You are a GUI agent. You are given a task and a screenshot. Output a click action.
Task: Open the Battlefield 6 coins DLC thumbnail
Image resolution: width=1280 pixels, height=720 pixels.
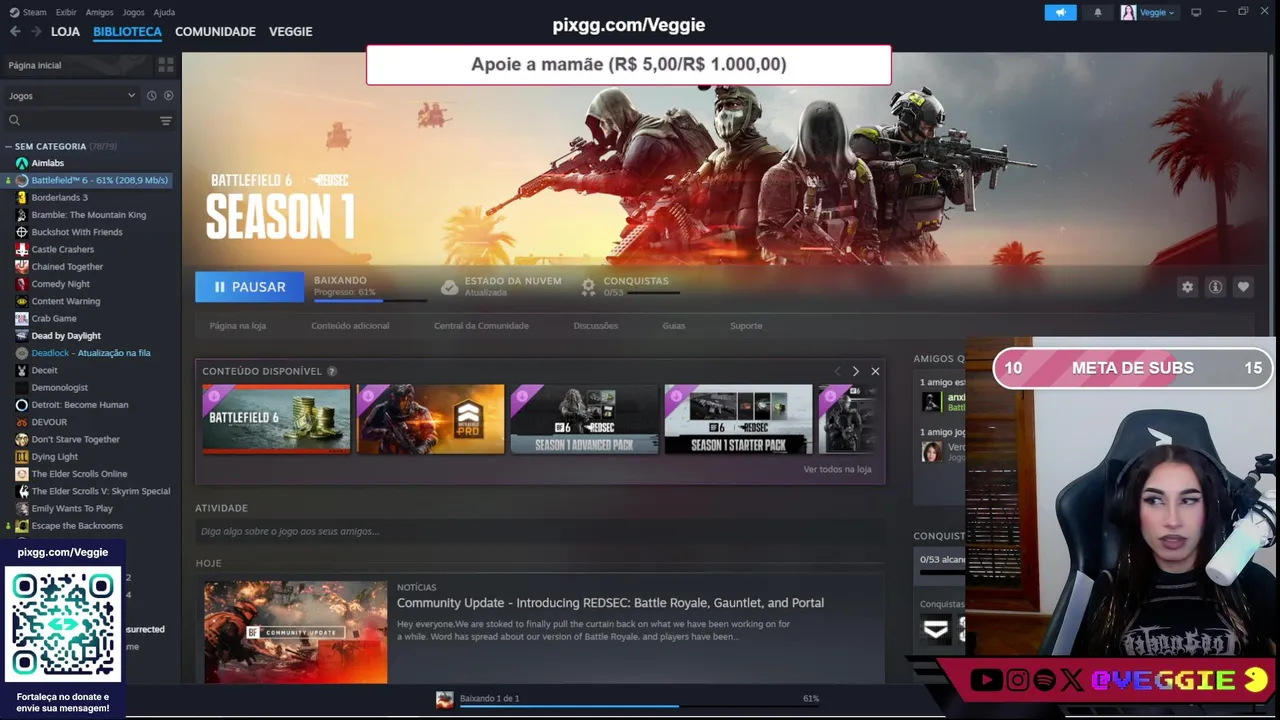[x=276, y=419]
